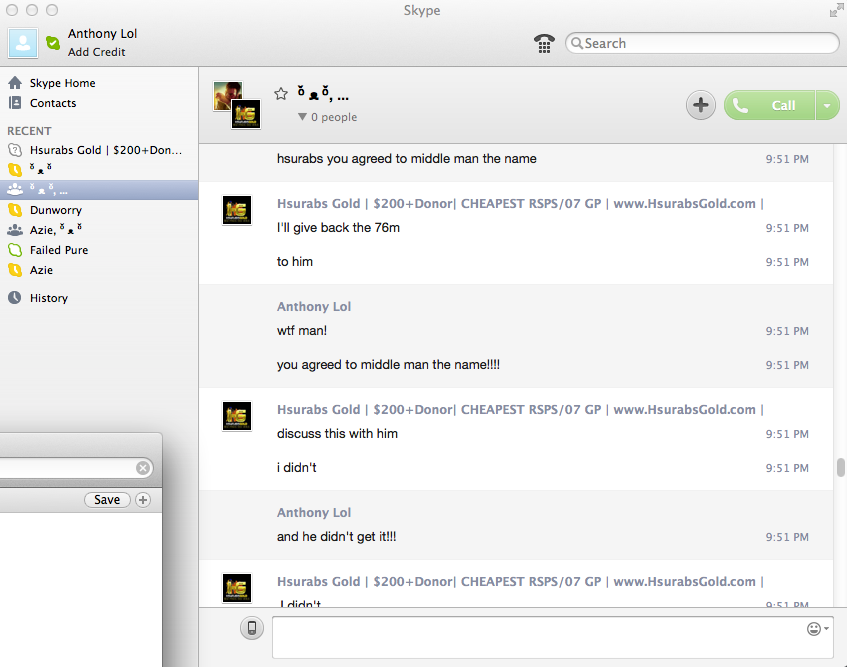The height and width of the screenshot is (667, 847).
Task: Click into the Search contacts field
Action: point(702,43)
